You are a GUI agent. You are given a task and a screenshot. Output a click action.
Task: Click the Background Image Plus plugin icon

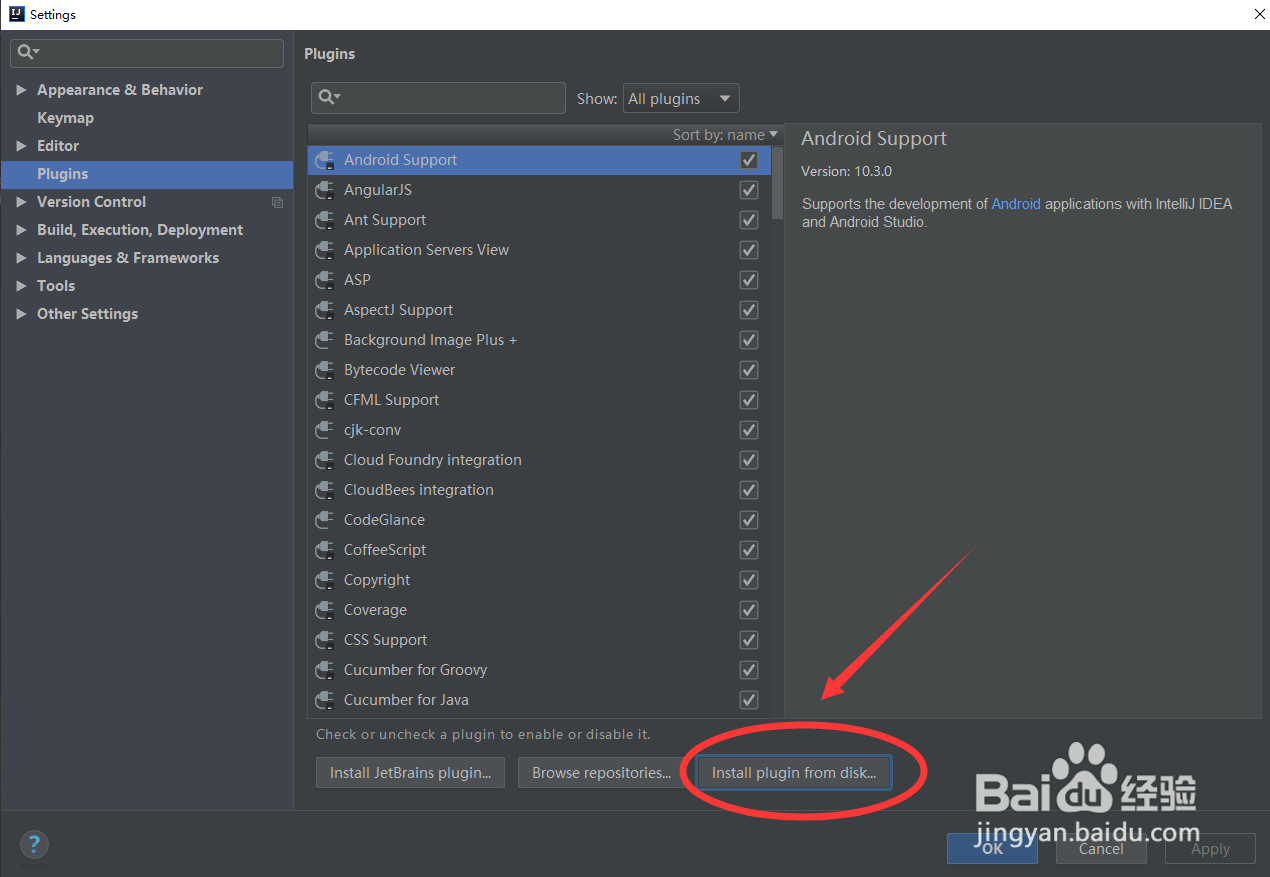[x=324, y=340]
